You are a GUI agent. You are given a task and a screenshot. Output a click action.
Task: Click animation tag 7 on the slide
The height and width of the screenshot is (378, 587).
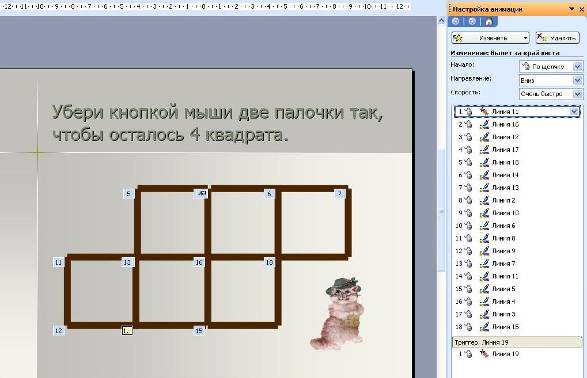pyautogui.click(x=340, y=193)
